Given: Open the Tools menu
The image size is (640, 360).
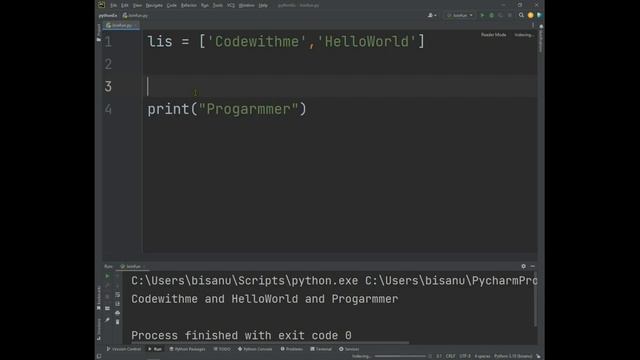Looking at the screenshot, I should point(218,5).
